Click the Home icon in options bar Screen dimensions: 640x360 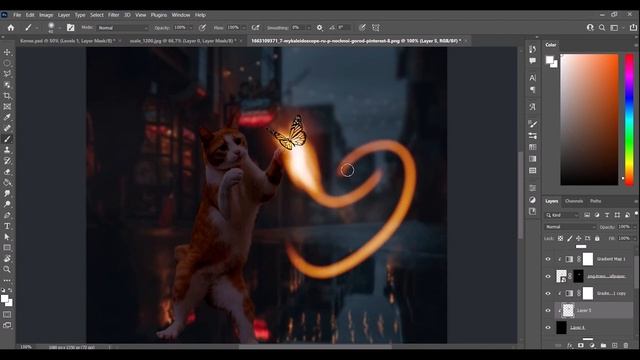[x=11, y=28]
